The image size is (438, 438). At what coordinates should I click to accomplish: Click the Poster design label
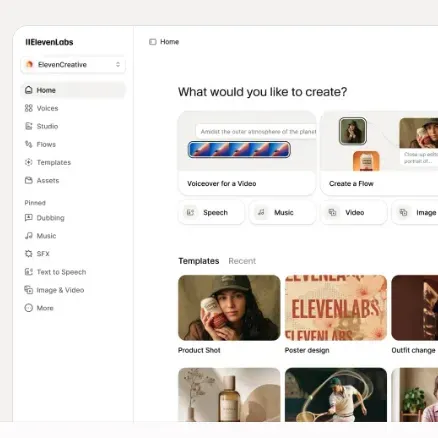307,350
